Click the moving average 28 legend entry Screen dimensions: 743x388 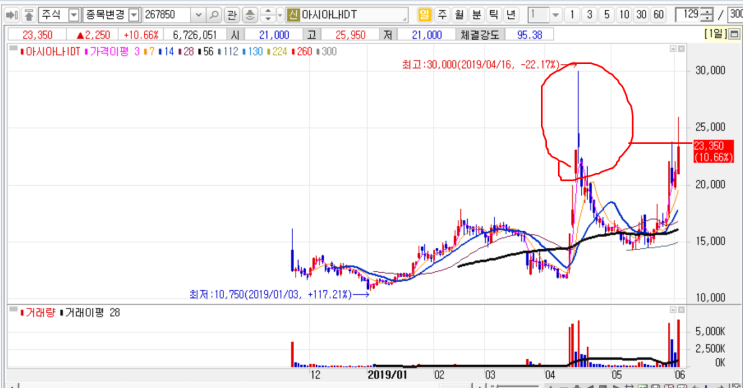pyautogui.click(x=186, y=51)
